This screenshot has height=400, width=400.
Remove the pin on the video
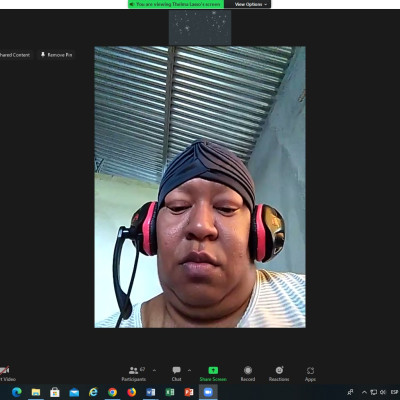56,55
